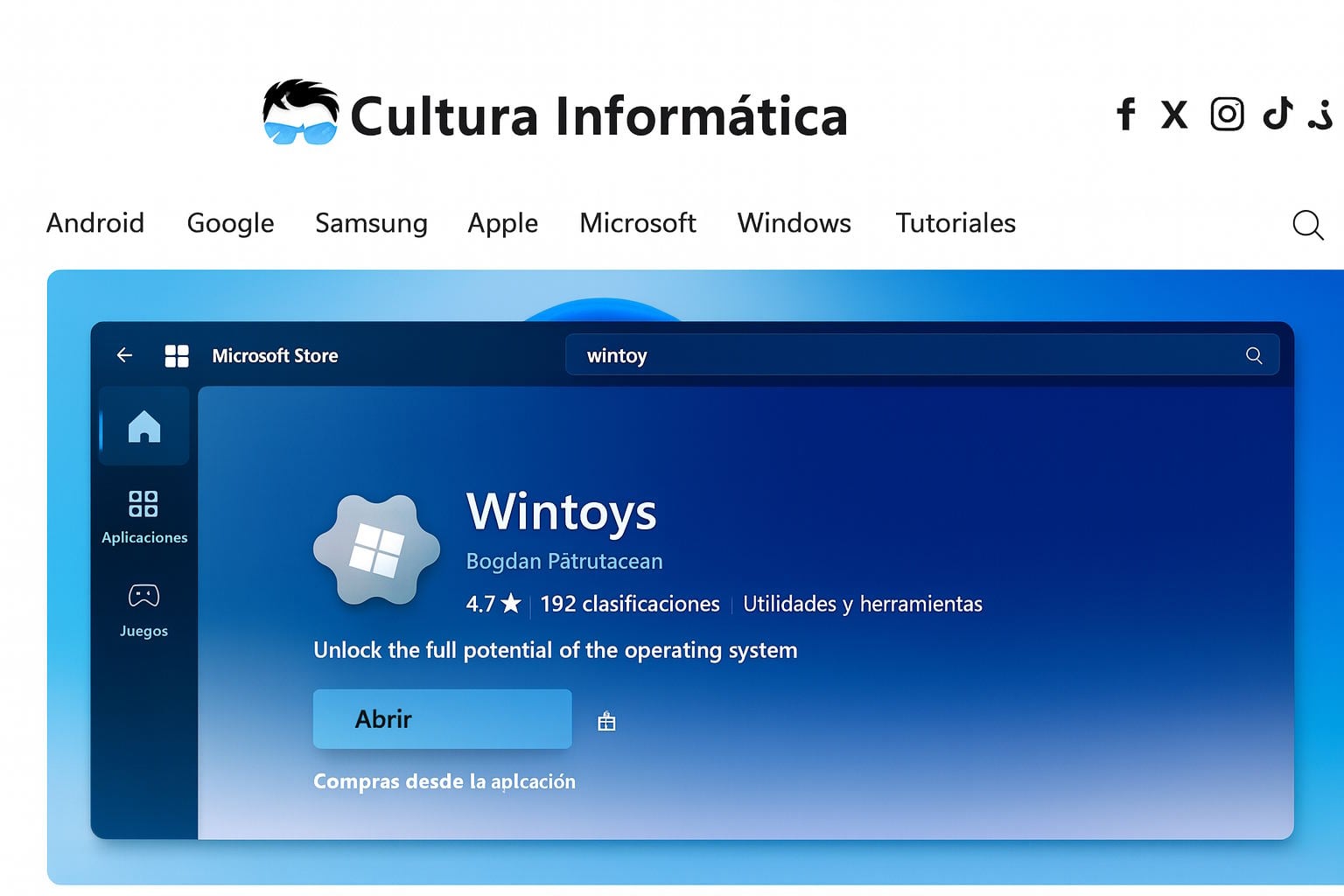Screen dimensions: 1344x896
Task: Open the Tutoriales menu item
Action: pos(955,223)
